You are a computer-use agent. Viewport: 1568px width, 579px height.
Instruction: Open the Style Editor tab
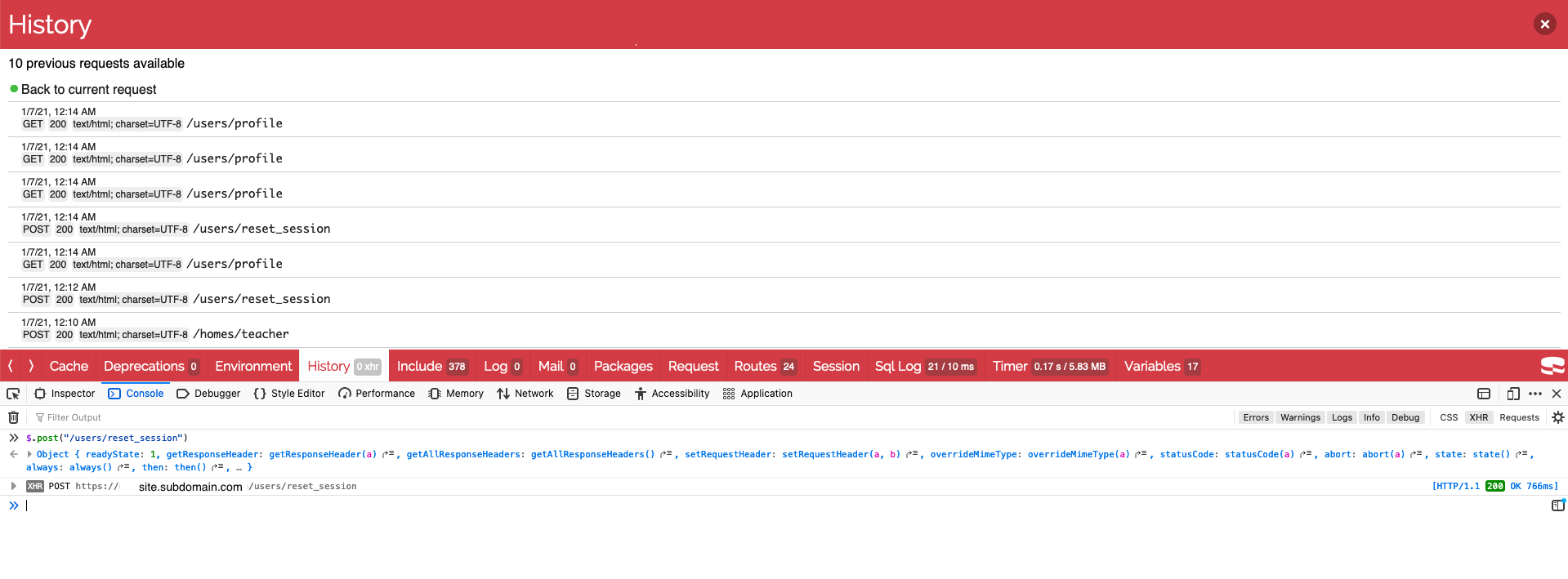(289, 394)
